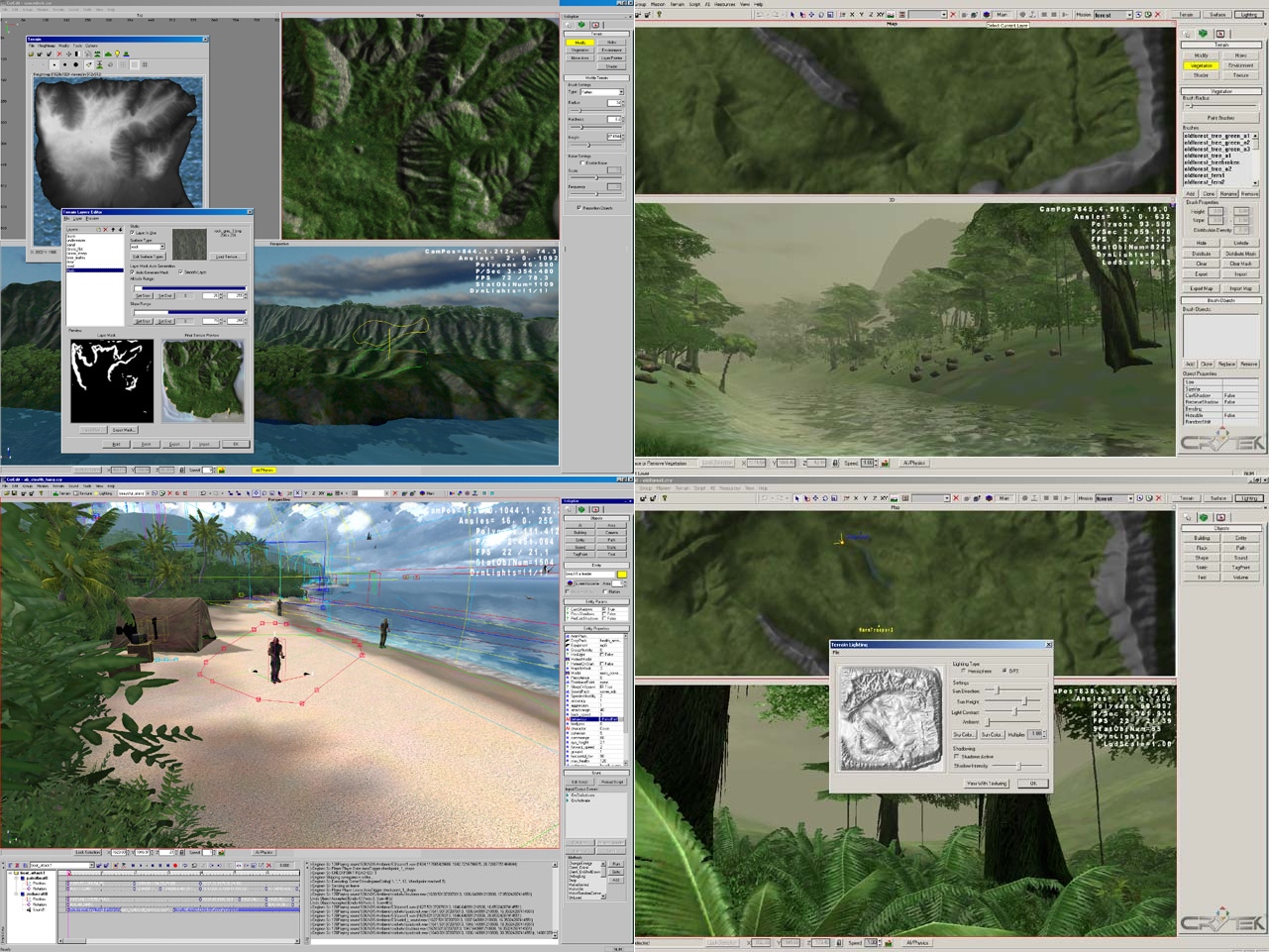Open the Mission menu in bottom-right editor menu bar
This screenshot has width=1269, height=952.
click(663, 488)
